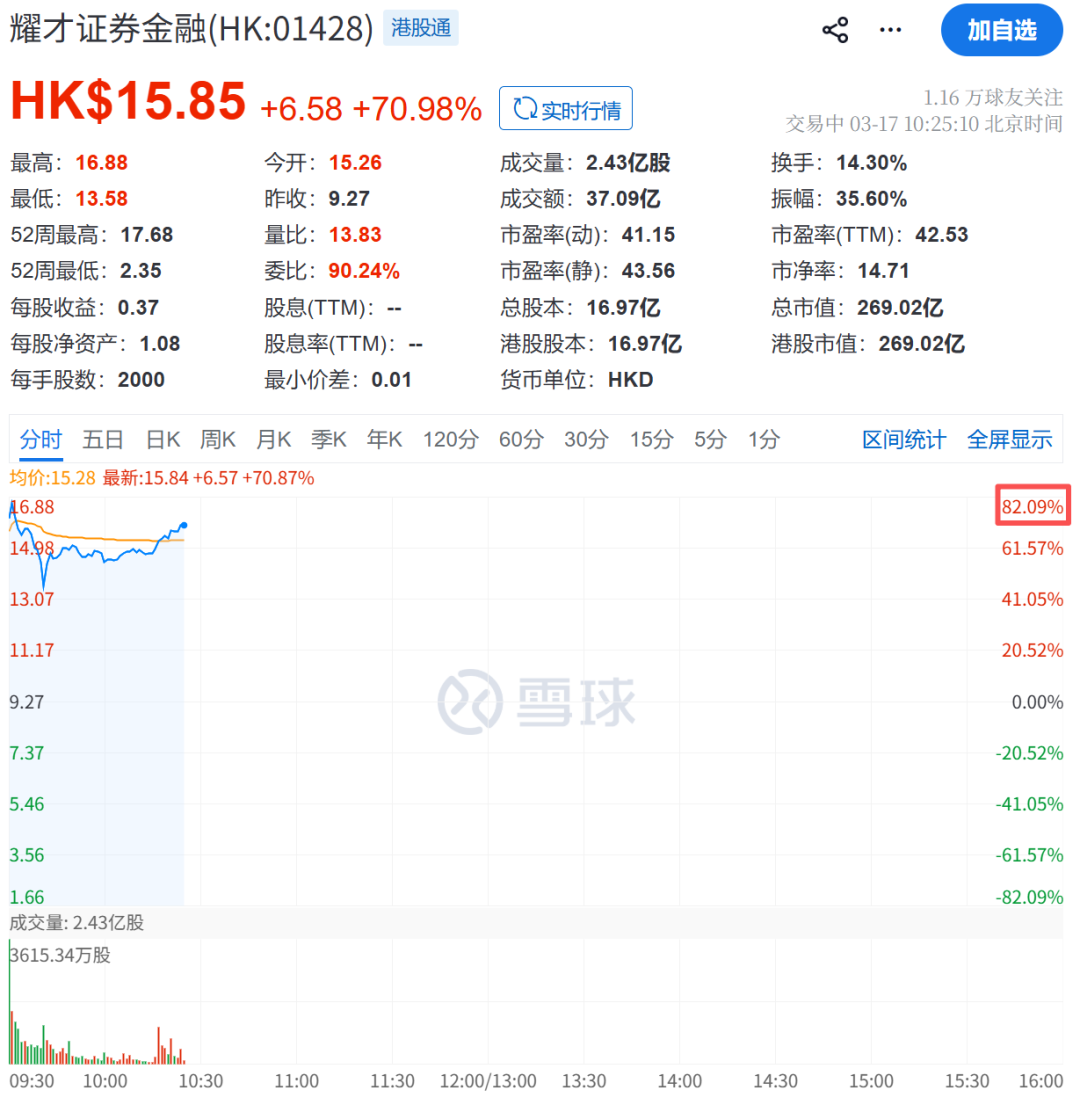Switch to the 日K daily candlestick tab
Screen dimensions: 1080x1105
point(162,439)
